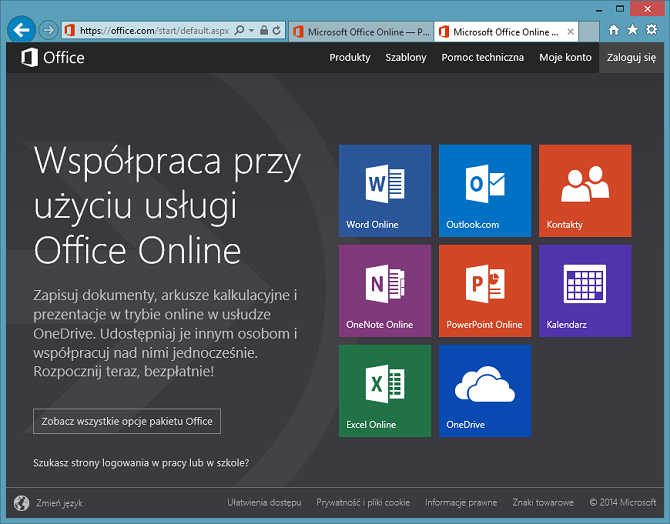Launch PowerPoint Online tile
This screenshot has width=670, height=524.
(x=485, y=290)
